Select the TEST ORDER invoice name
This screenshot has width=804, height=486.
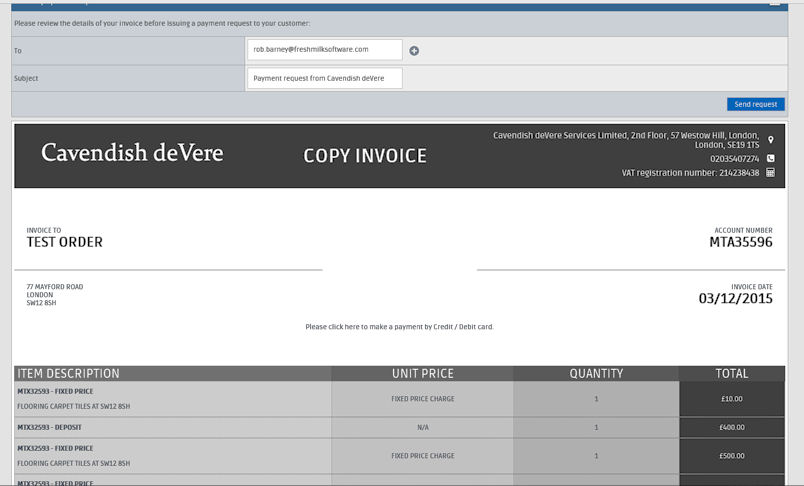click(65, 242)
